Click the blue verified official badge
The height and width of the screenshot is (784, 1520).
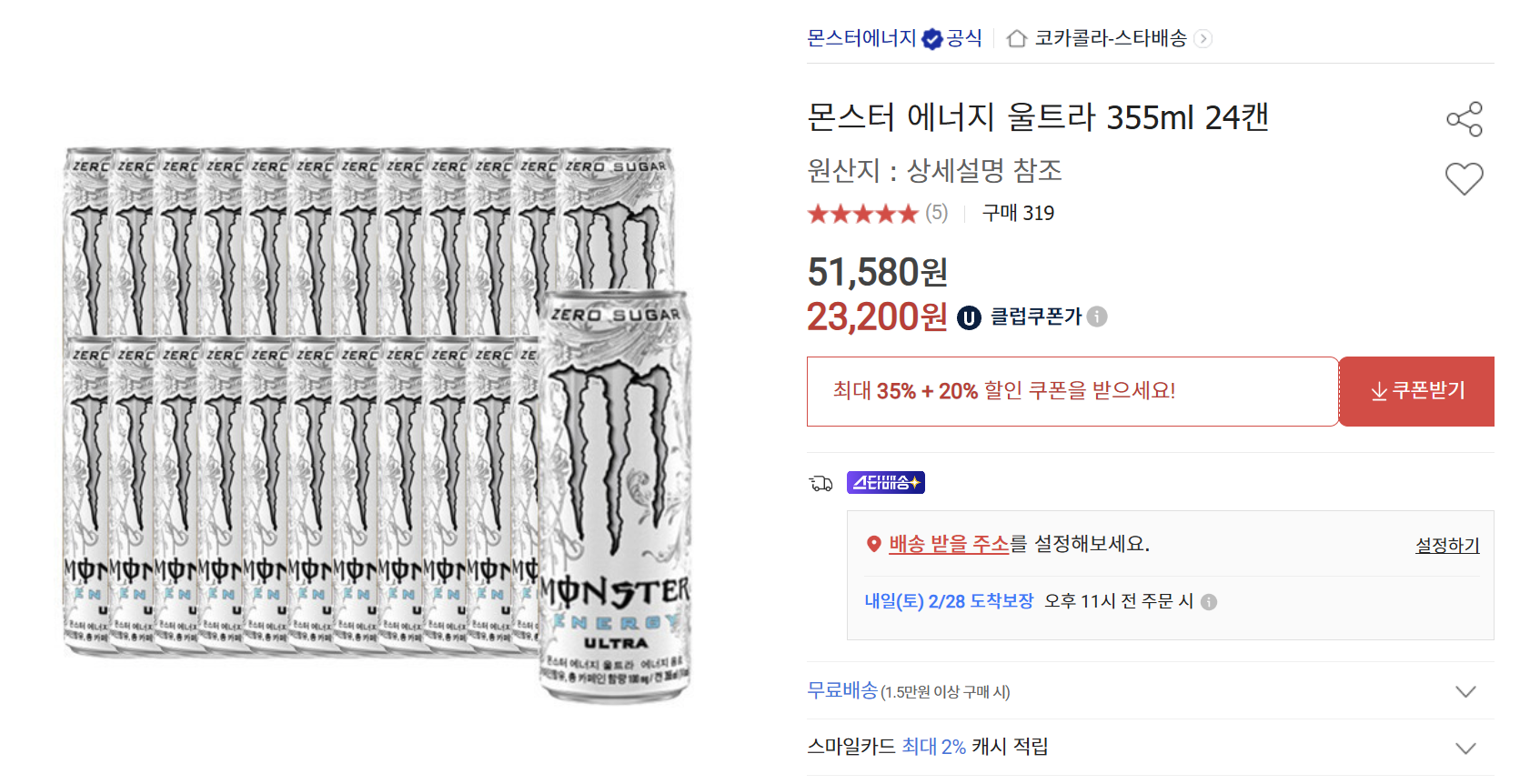tap(931, 39)
